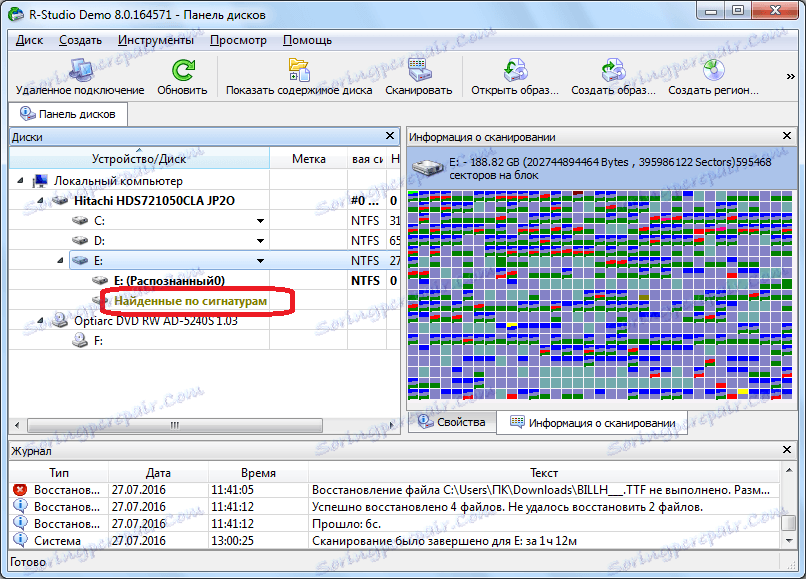Select the Hitachi HDS721050CLA hard drive
806x579 pixels.
154,201
